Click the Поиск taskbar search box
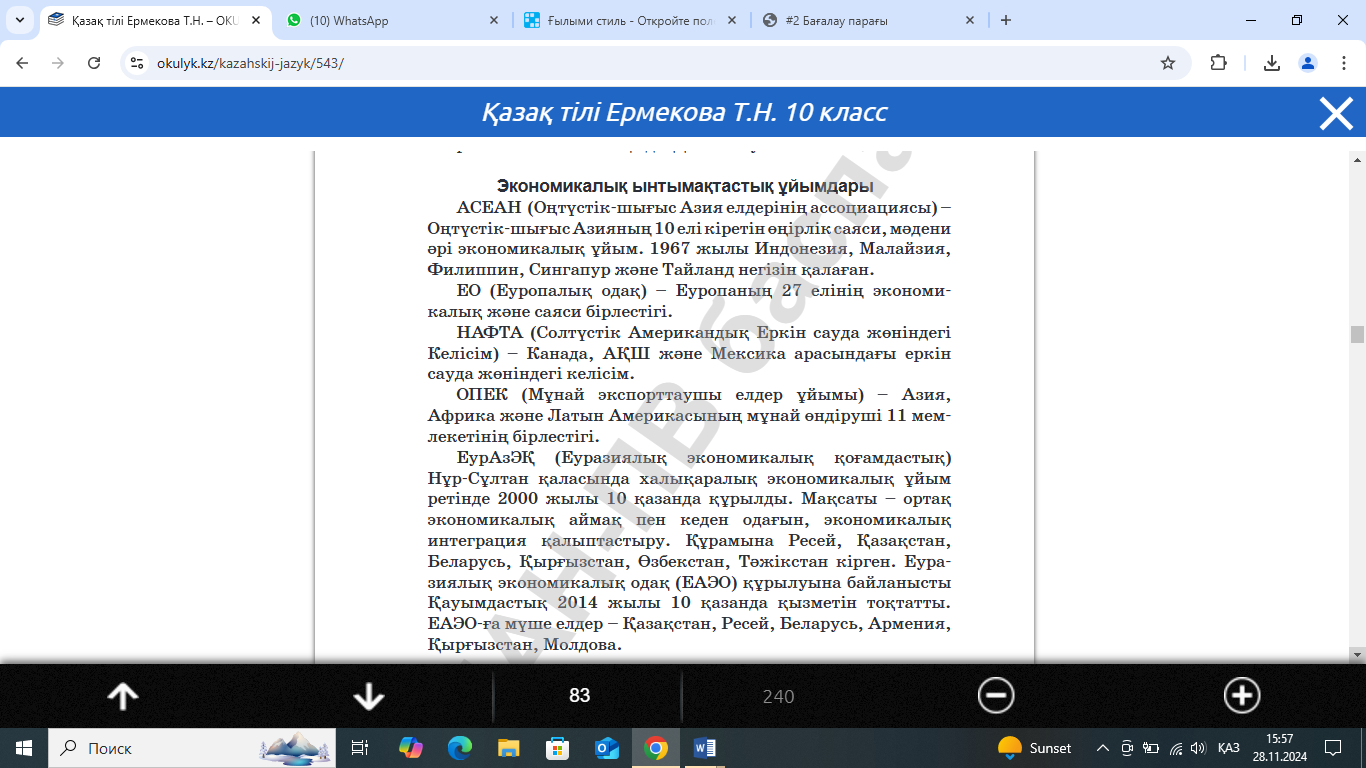Viewport: 1366px width, 768px height. pyautogui.click(x=193, y=748)
